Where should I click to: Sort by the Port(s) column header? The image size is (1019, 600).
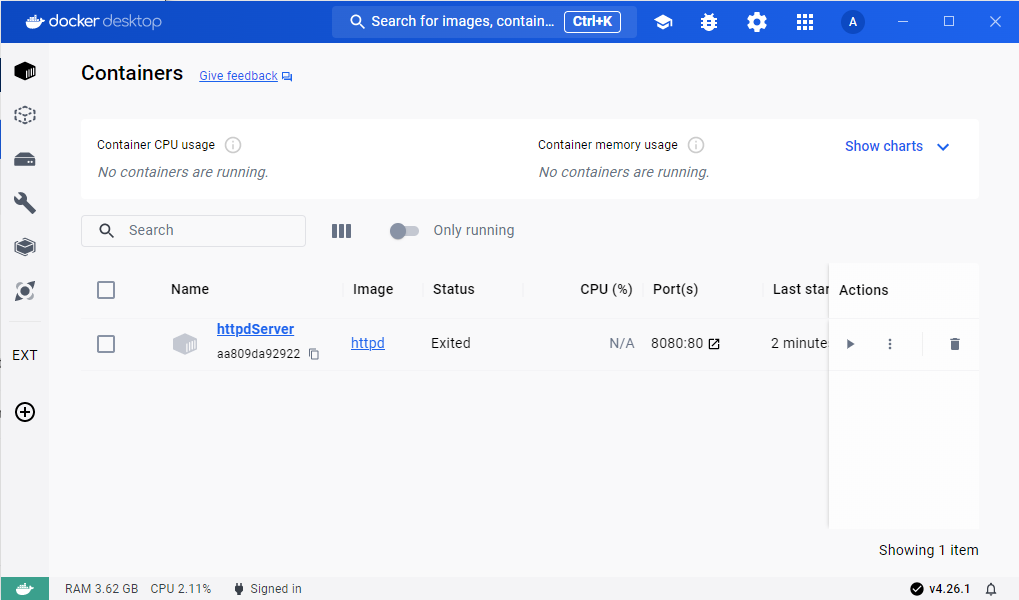675,289
